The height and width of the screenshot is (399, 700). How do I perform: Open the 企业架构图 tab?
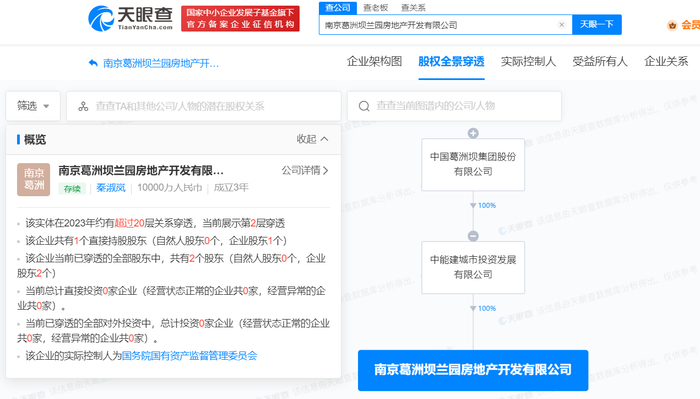point(375,62)
